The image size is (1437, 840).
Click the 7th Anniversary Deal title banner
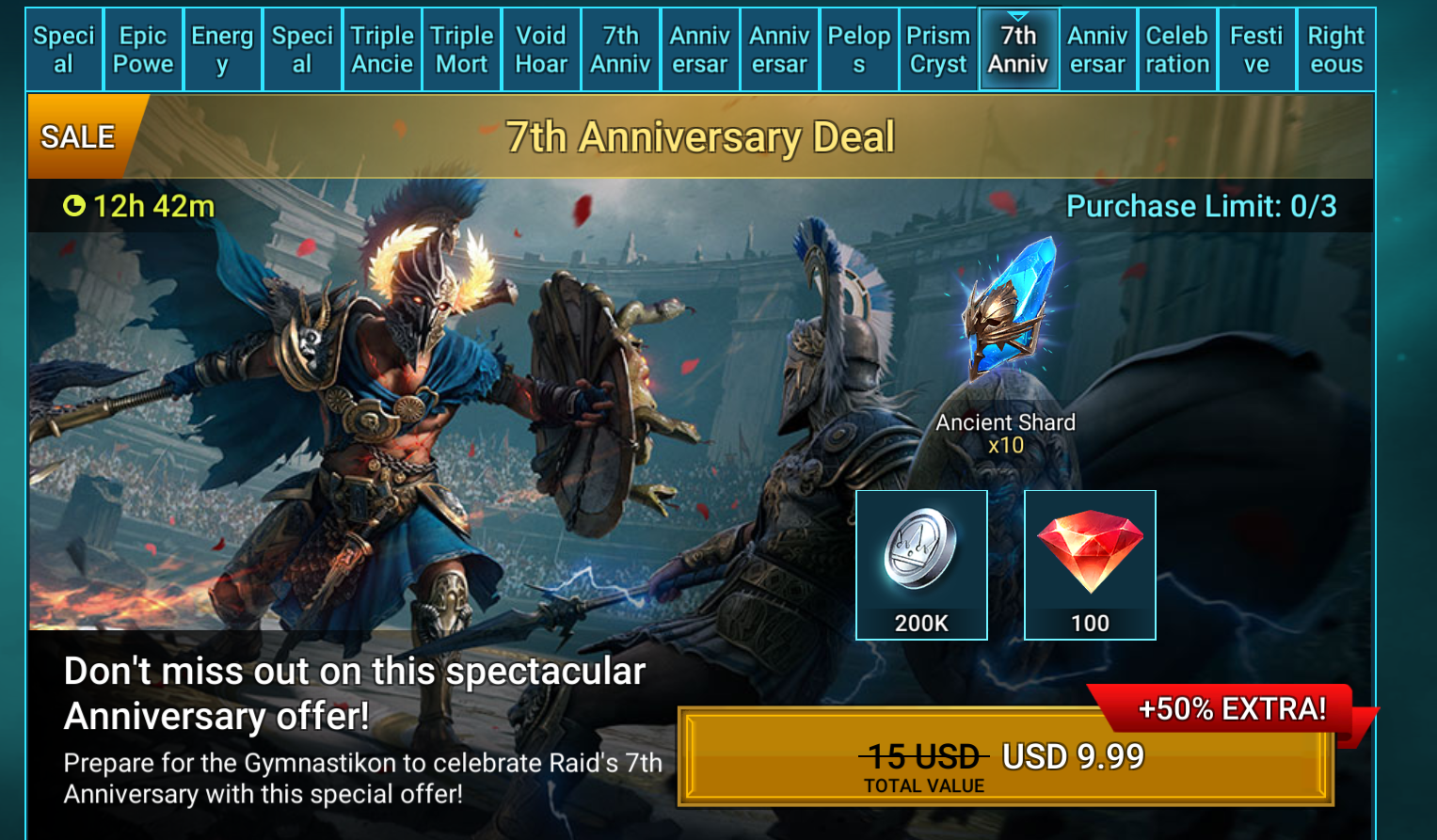[x=700, y=137]
